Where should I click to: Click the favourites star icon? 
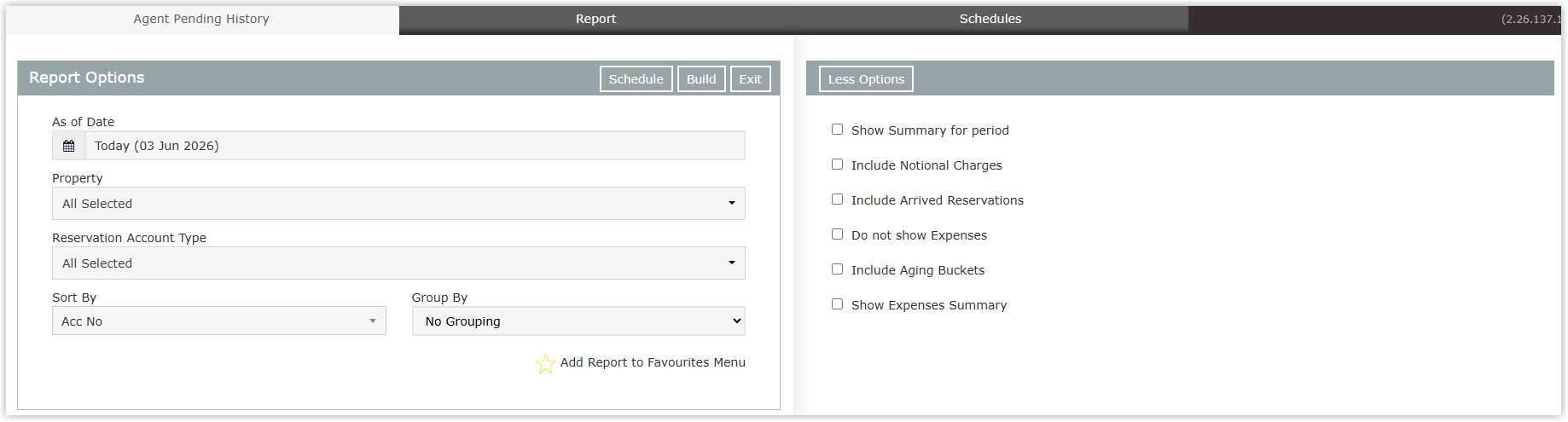(x=545, y=364)
